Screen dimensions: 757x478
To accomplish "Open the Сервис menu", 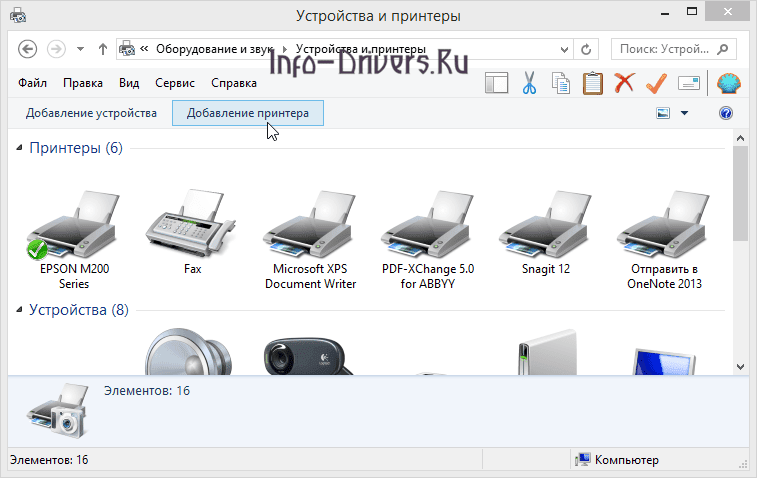I will [x=175, y=83].
